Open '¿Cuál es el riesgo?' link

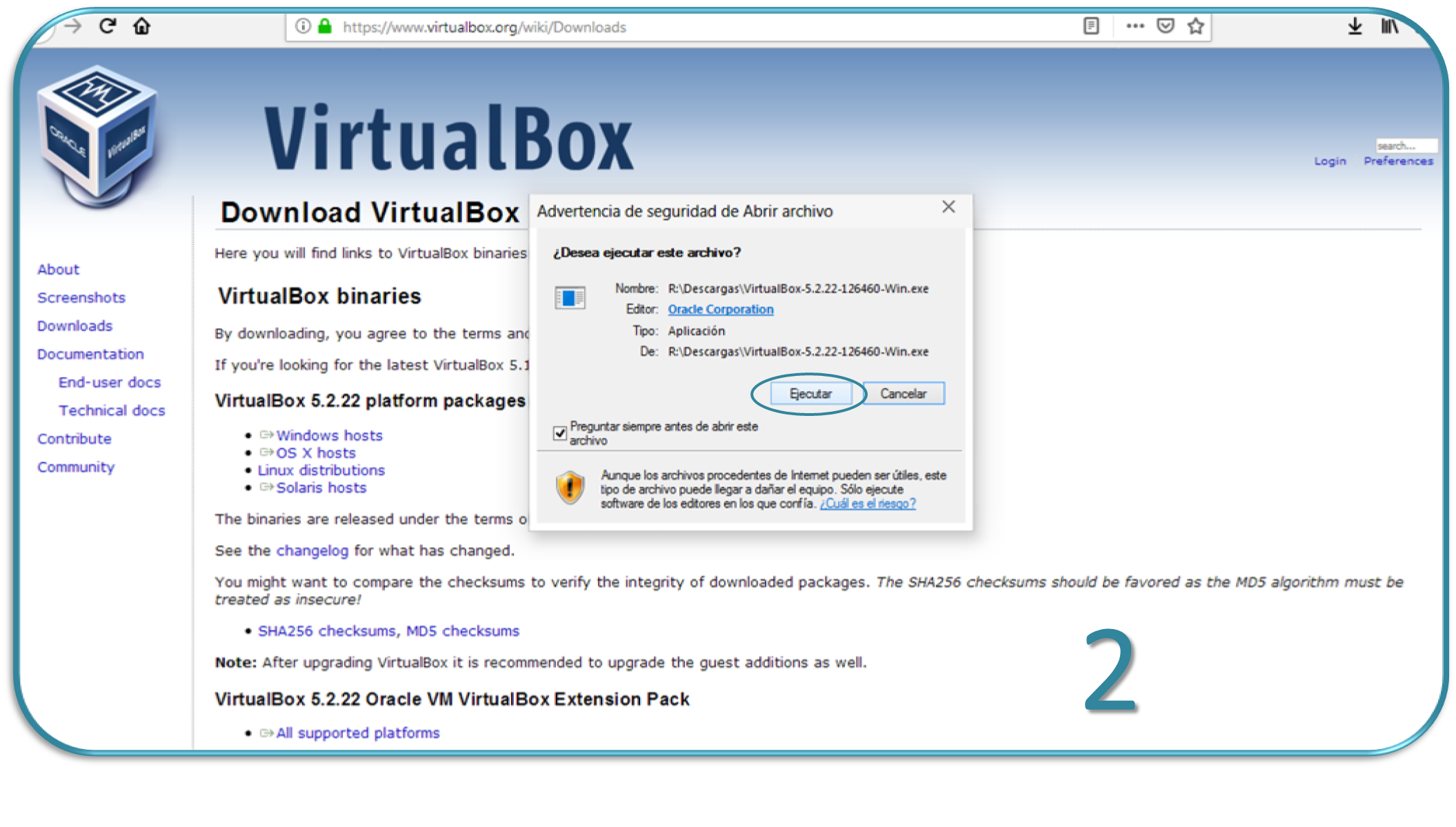tap(868, 504)
